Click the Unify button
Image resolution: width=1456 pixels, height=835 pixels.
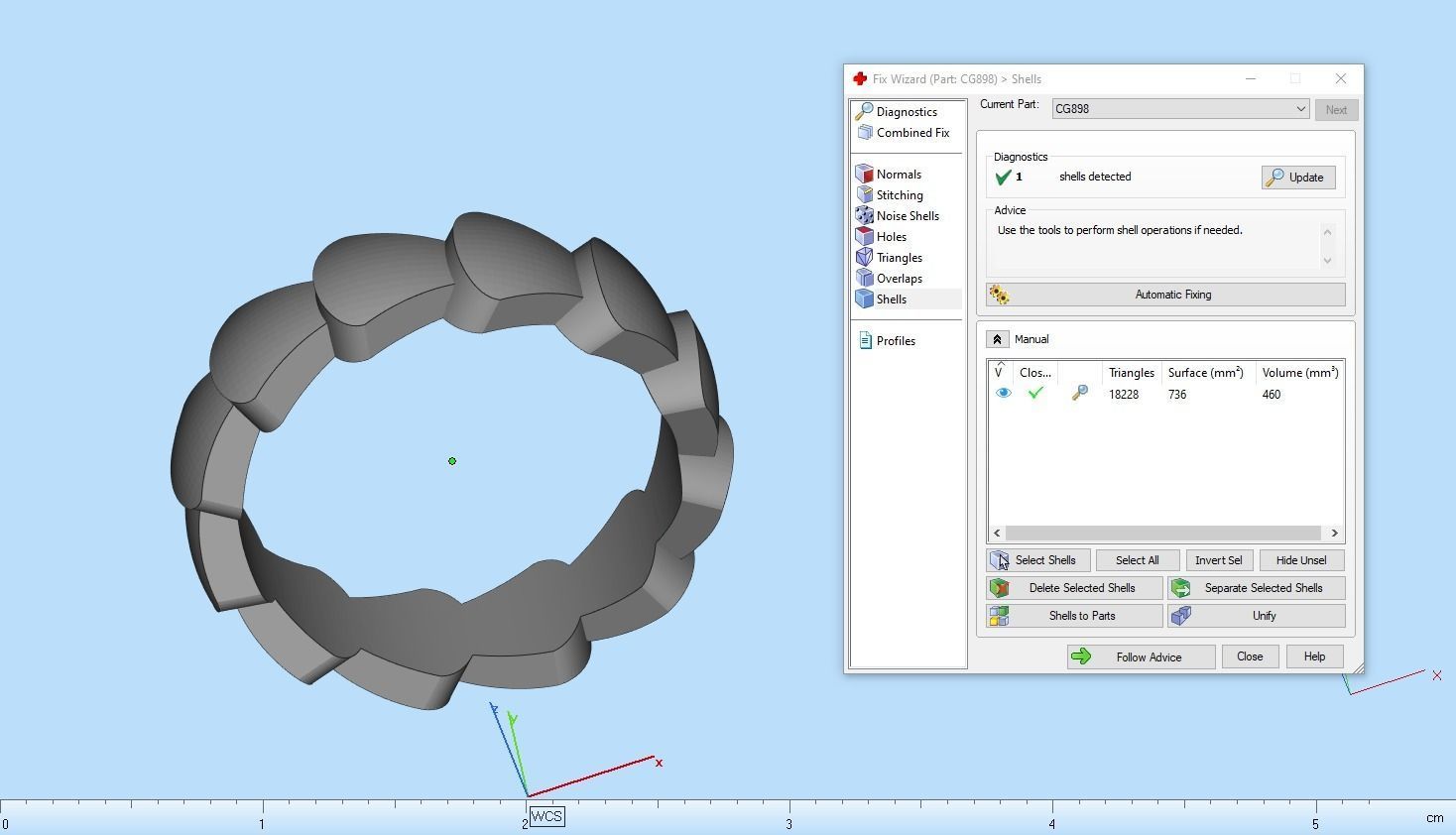(1257, 616)
